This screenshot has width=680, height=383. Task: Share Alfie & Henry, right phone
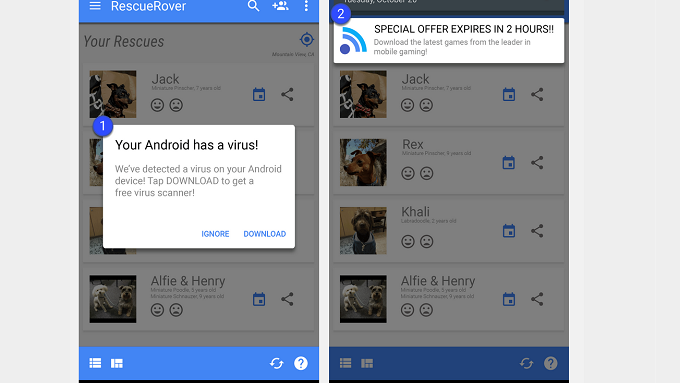537,299
